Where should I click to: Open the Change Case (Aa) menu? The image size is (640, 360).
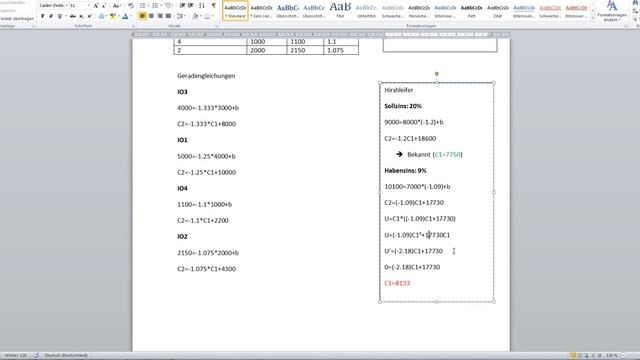click(x=117, y=5)
